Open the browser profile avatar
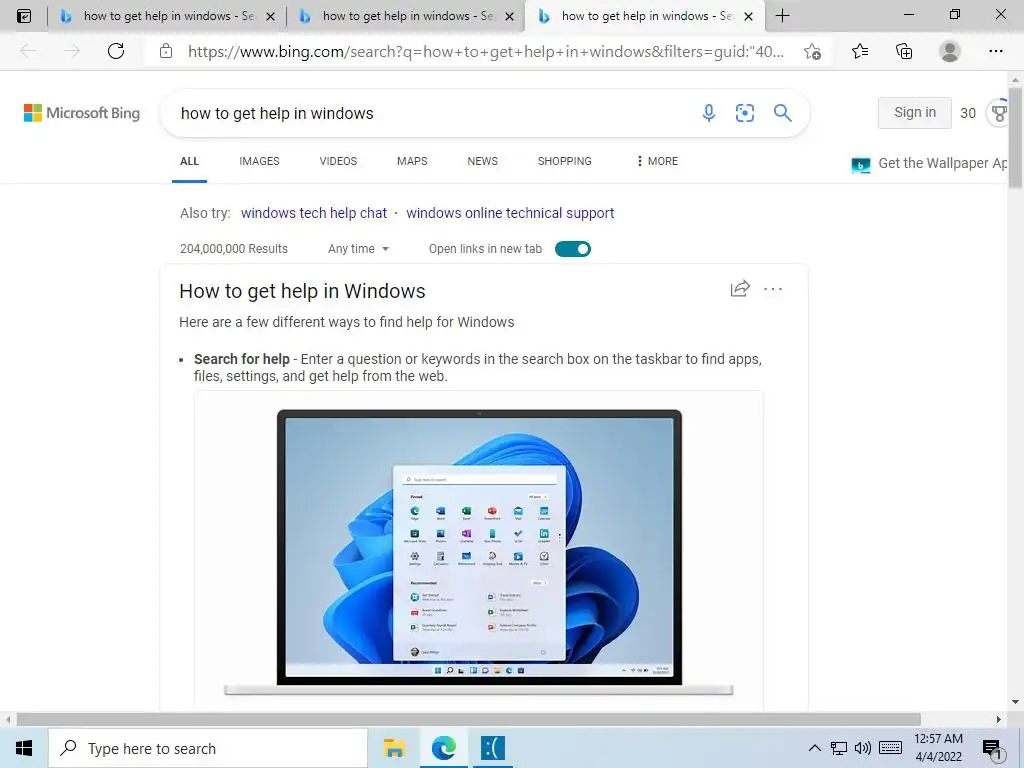Screen dimensions: 1024x768 point(950,51)
